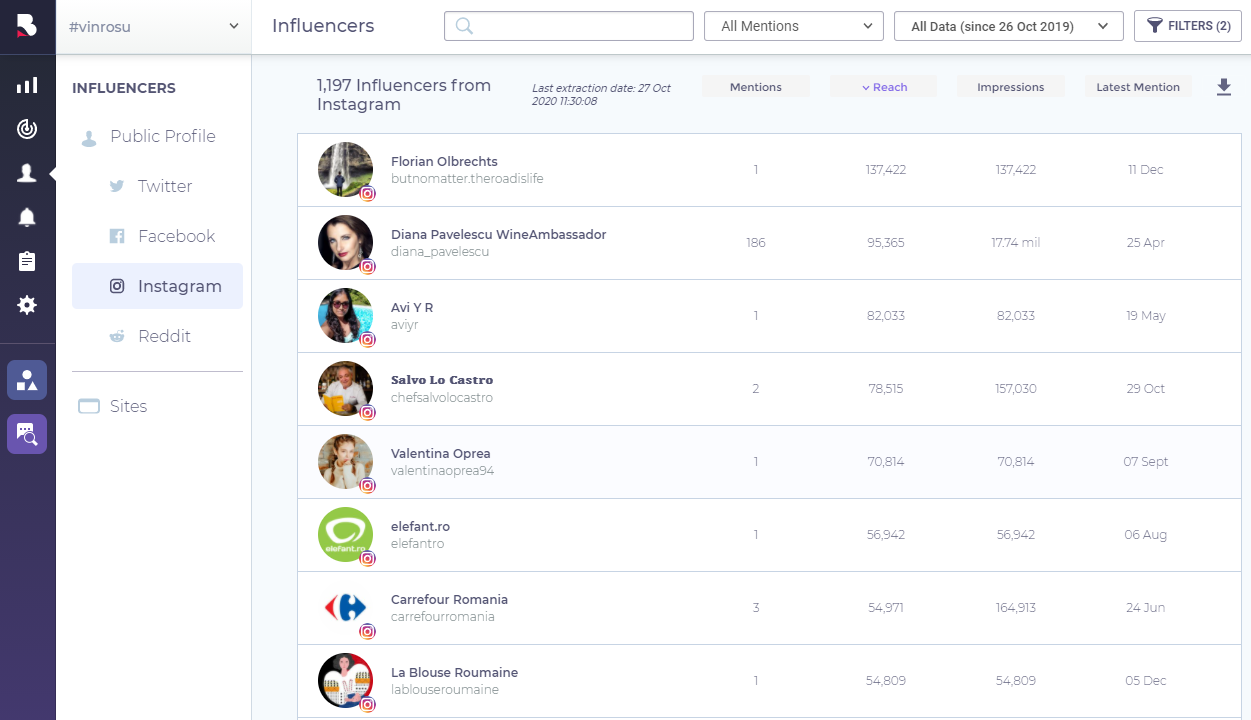Click Reddit icon in side menu
The image size is (1251, 720).
coord(117,336)
